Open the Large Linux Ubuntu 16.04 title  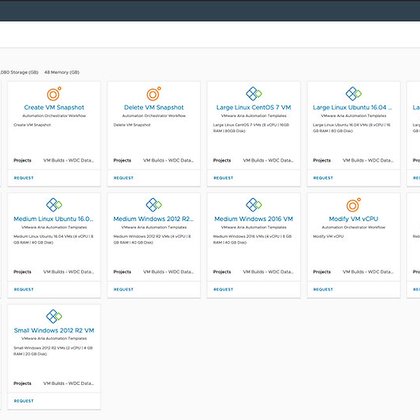click(352, 107)
